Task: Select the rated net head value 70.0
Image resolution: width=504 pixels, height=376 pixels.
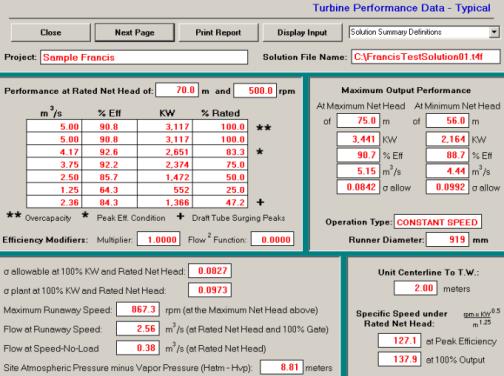Action: (x=177, y=90)
